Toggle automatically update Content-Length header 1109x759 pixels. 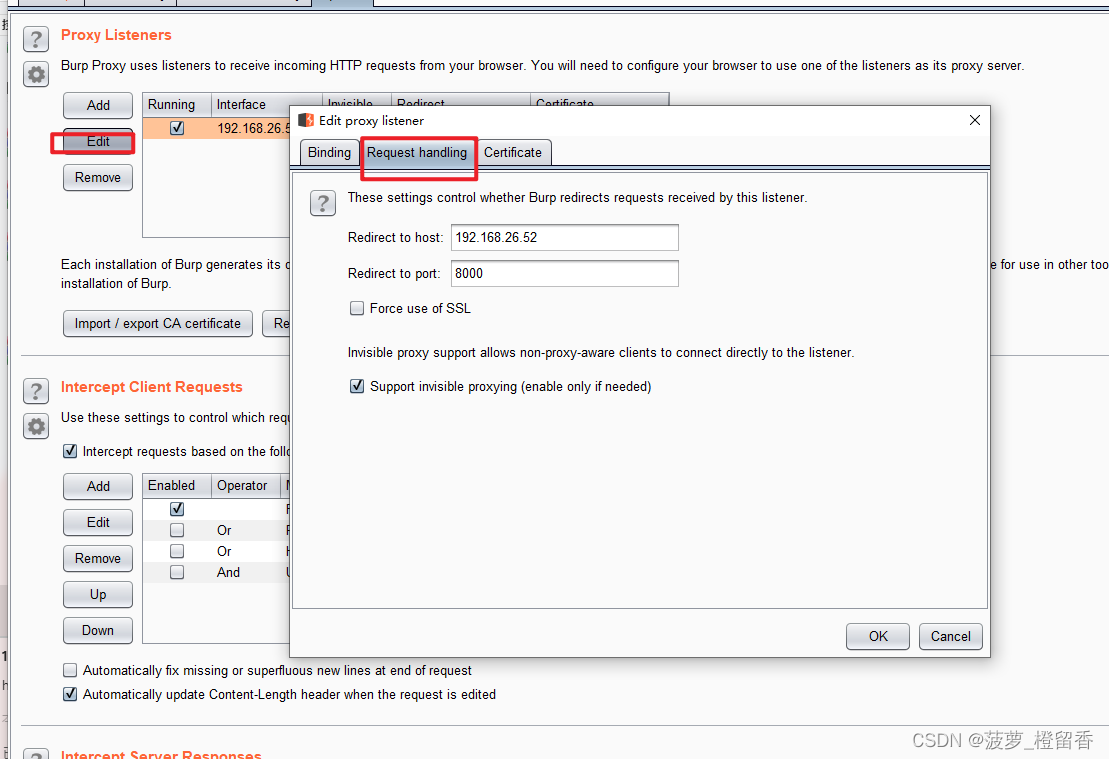(x=70, y=695)
